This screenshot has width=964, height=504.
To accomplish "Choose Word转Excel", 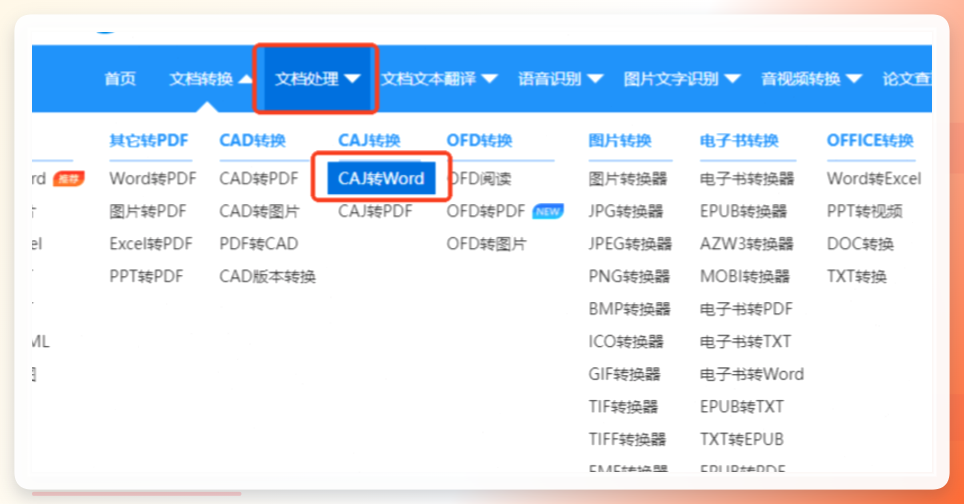I will (874, 178).
